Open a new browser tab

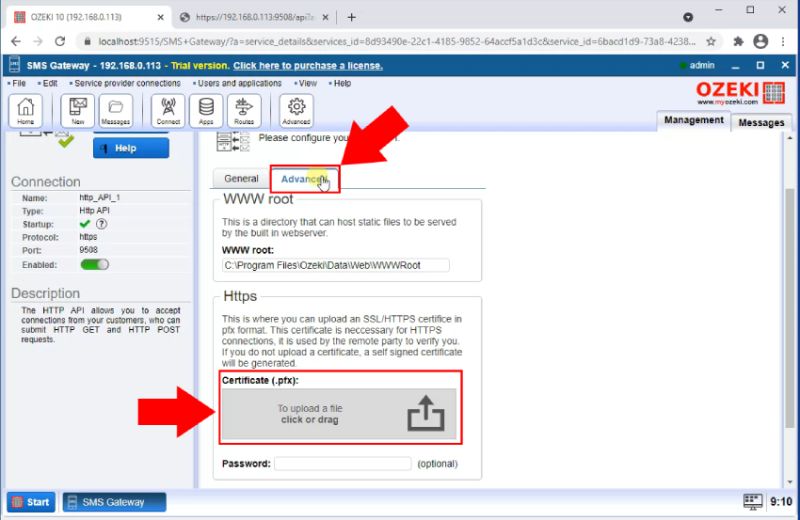[x=352, y=17]
